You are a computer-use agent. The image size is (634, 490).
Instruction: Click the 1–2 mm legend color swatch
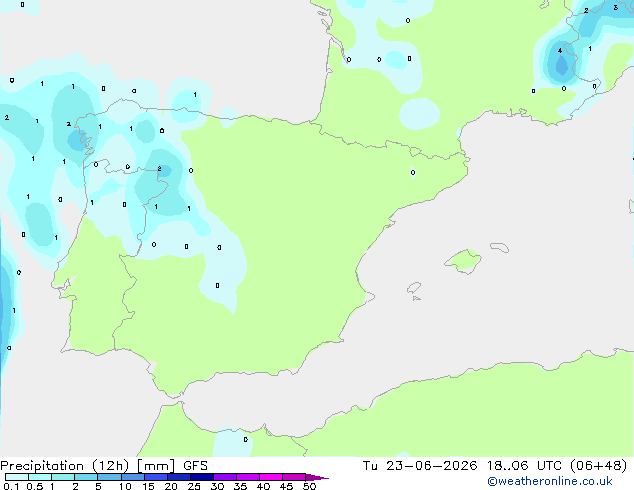(63, 477)
